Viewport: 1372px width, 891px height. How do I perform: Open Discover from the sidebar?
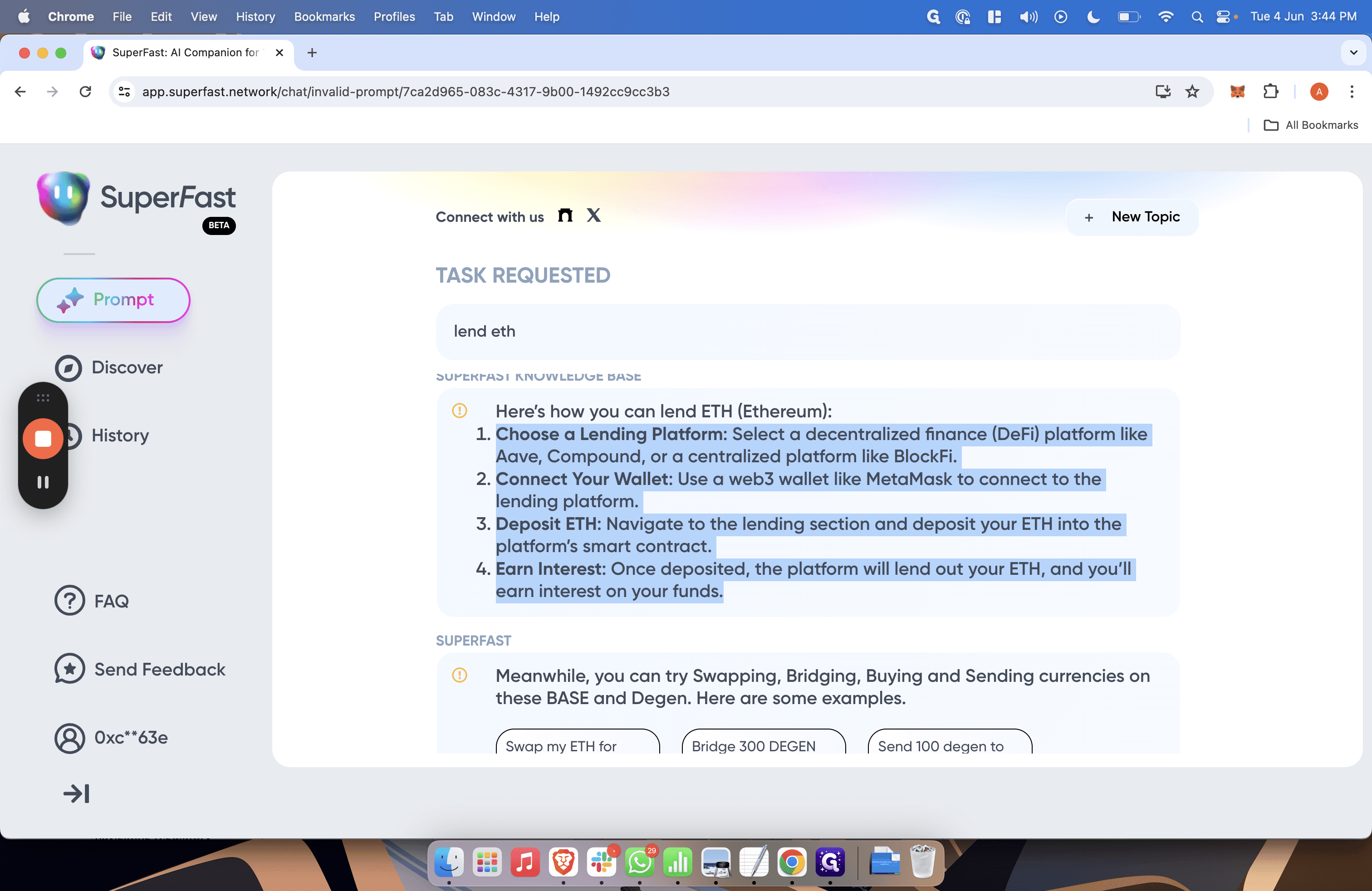click(109, 367)
